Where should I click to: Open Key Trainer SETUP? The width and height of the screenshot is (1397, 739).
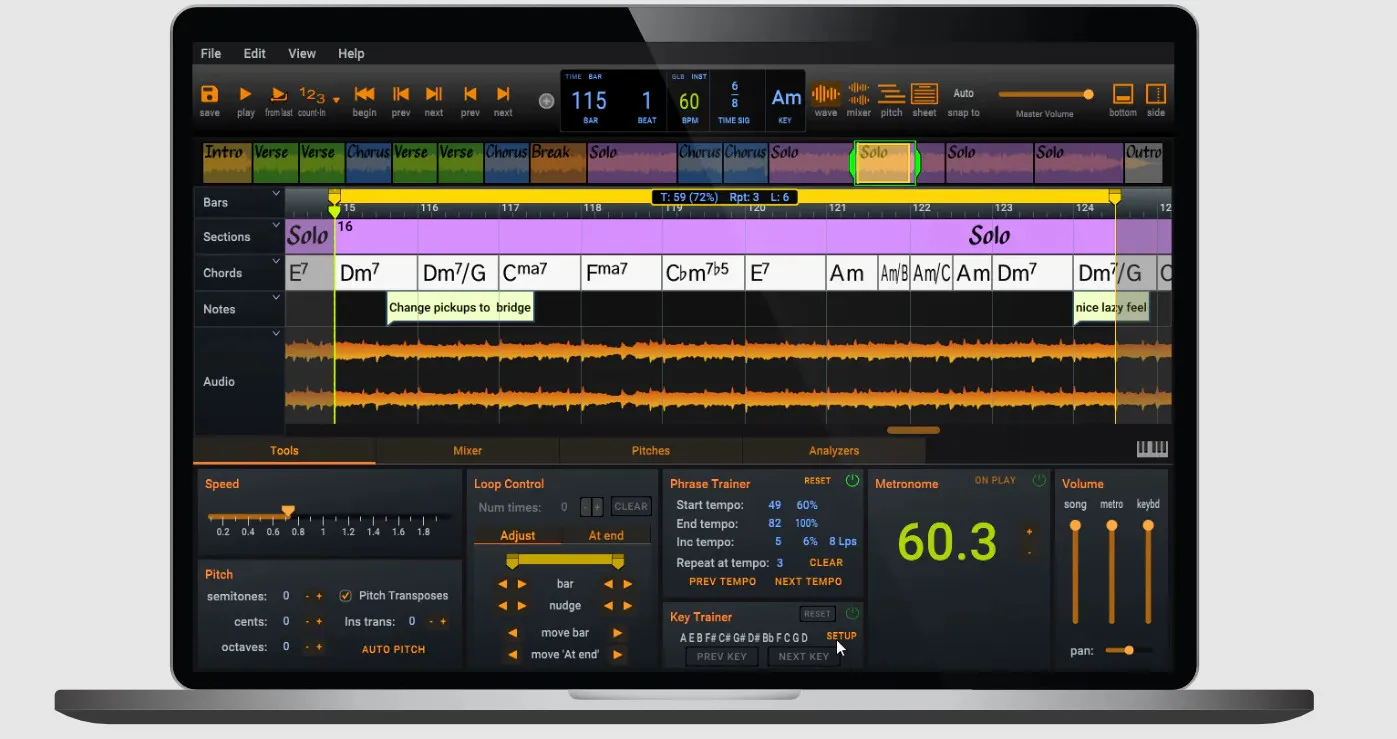point(841,636)
